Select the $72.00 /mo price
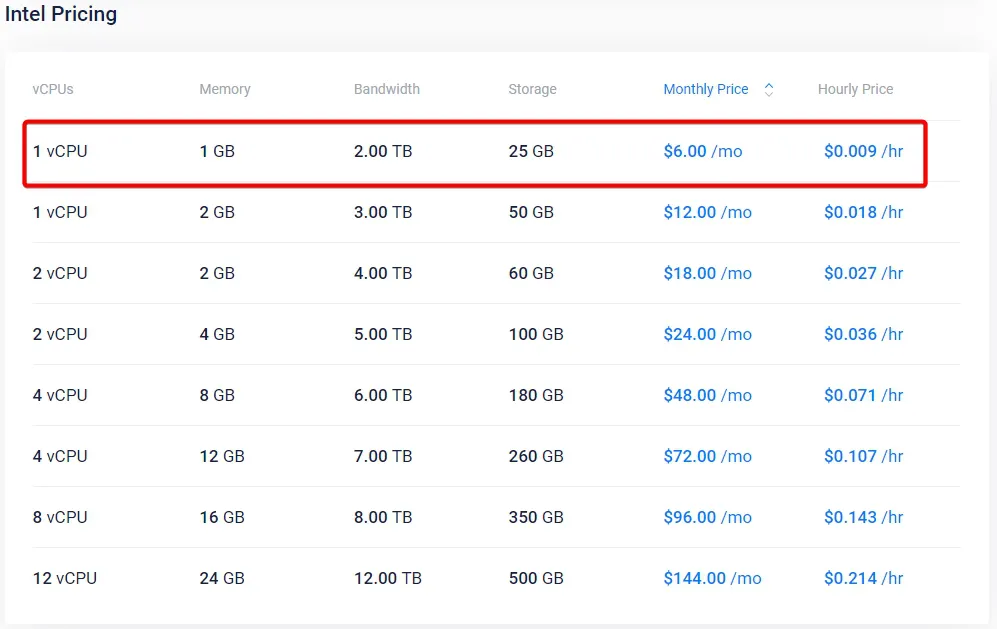This screenshot has height=629, width=997. pyautogui.click(x=708, y=457)
